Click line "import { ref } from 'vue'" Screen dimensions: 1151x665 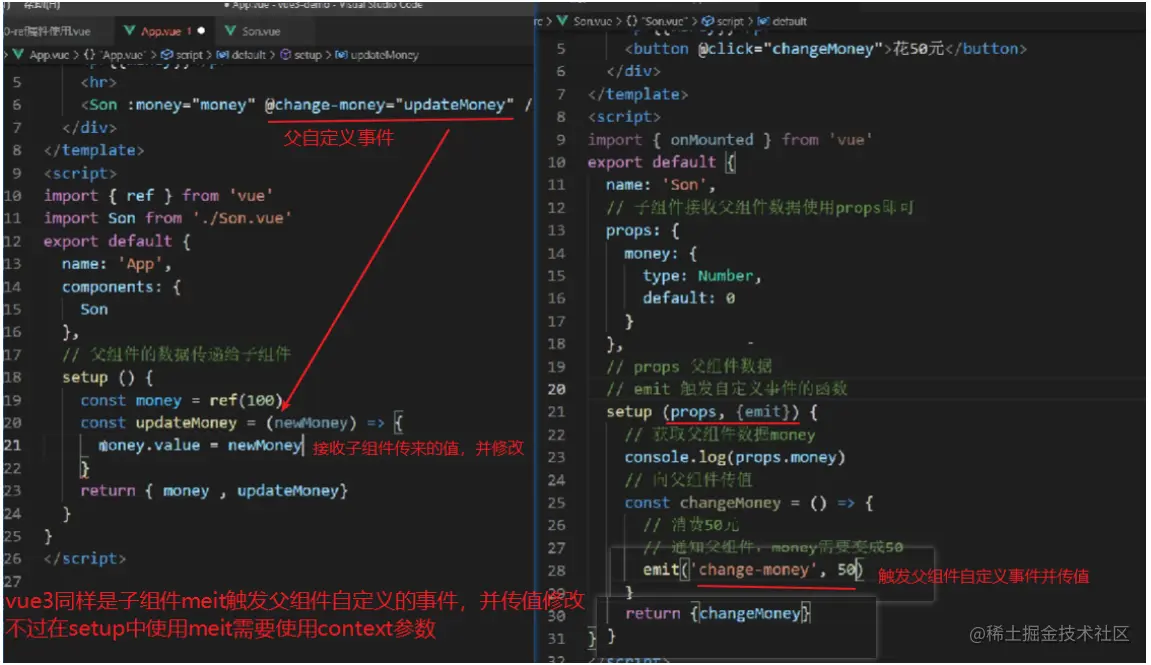(x=158, y=195)
